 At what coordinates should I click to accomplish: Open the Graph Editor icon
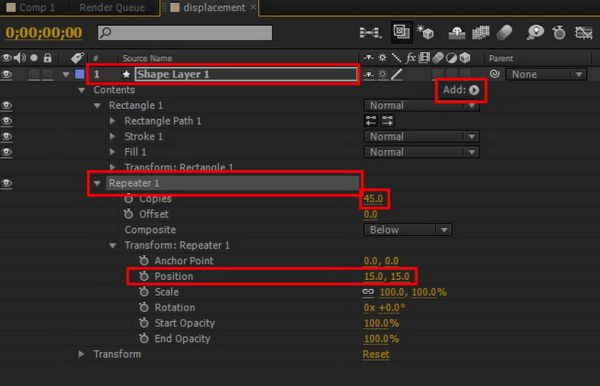(x=584, y=33)
